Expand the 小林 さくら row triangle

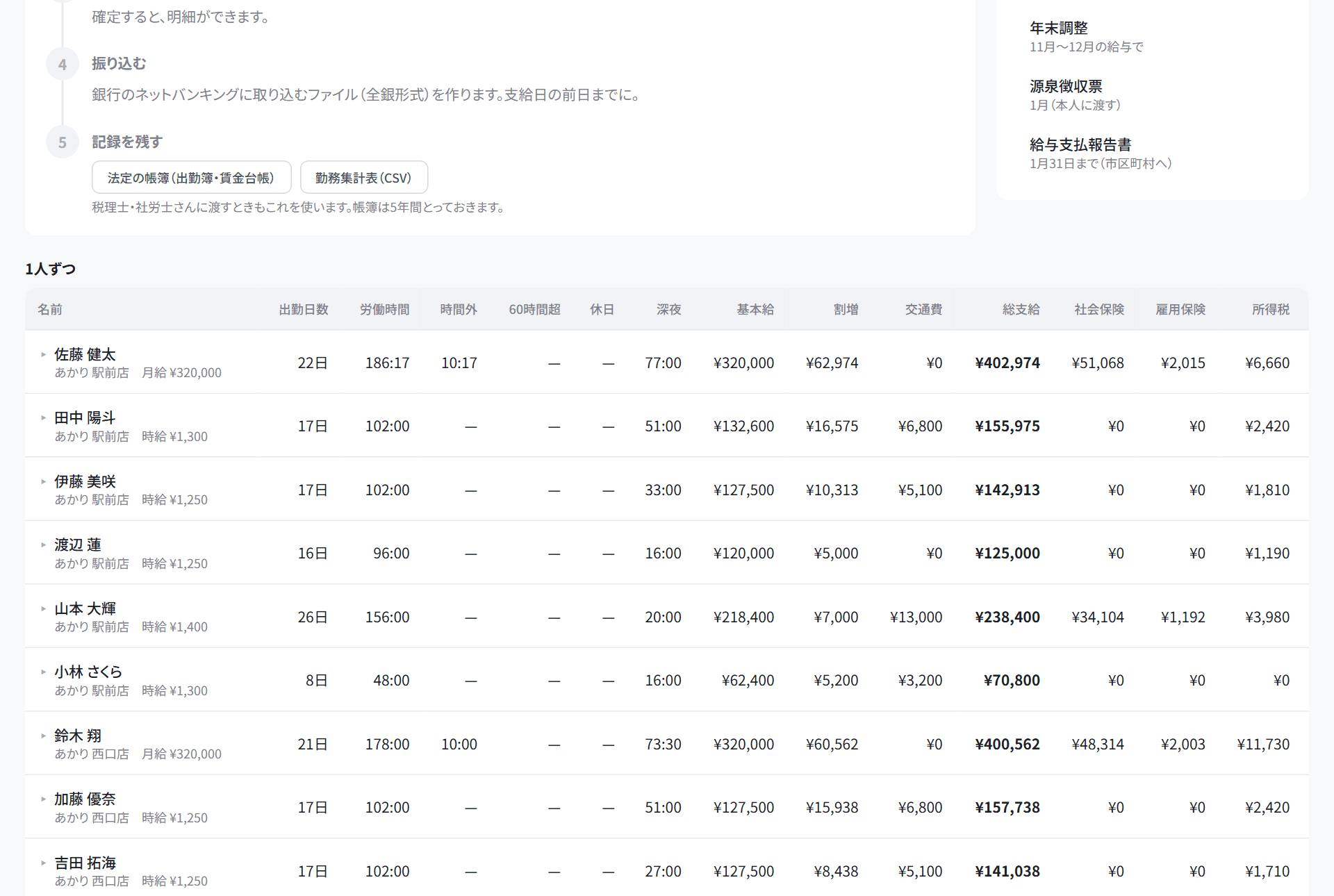click(x=43, y=672)
